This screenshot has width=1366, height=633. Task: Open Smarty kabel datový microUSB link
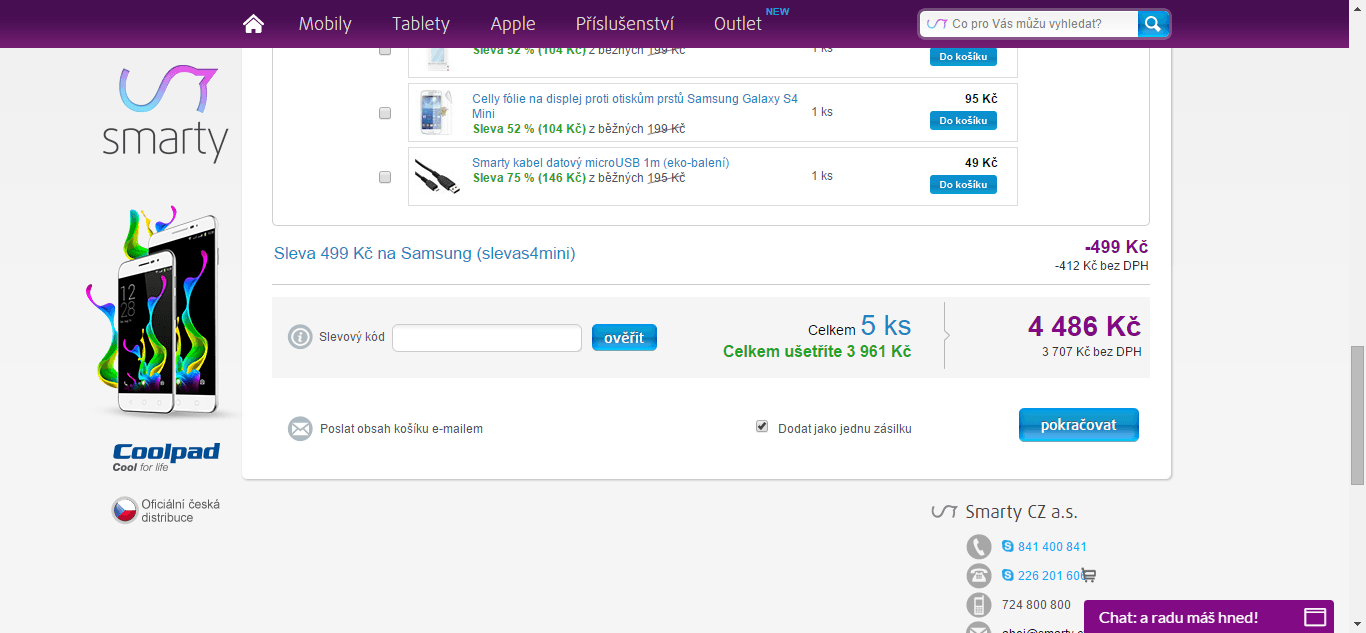click(x=601, y=162)
